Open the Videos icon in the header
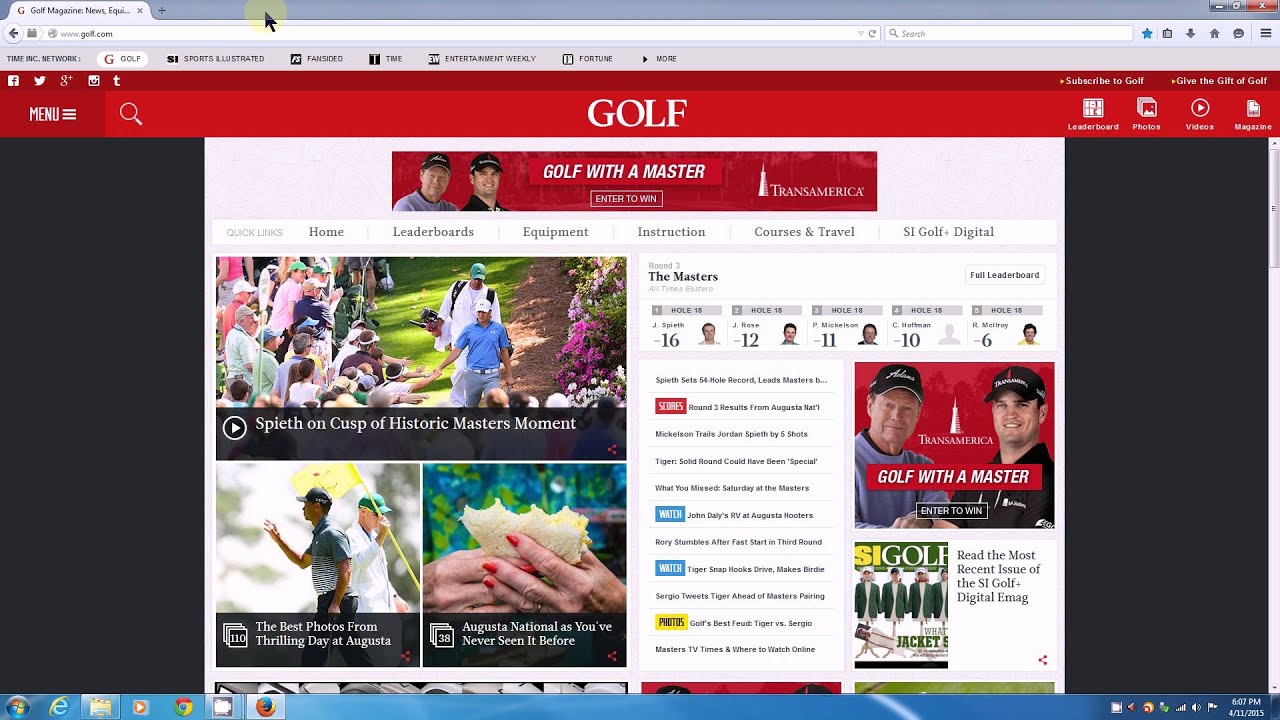This screenshot has width=1280, height=720. click(1200, 114)
